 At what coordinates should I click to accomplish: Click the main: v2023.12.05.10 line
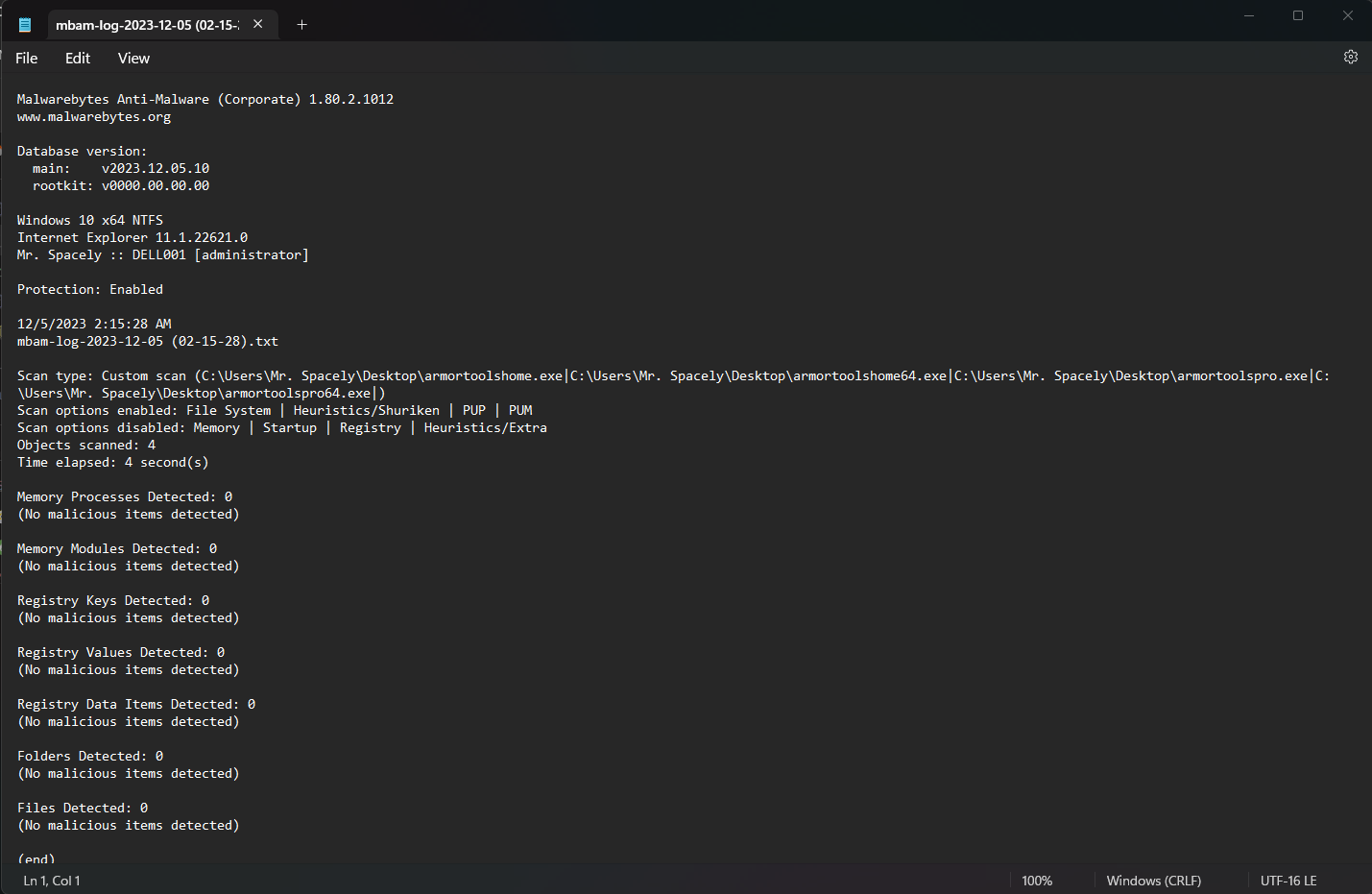121,169
